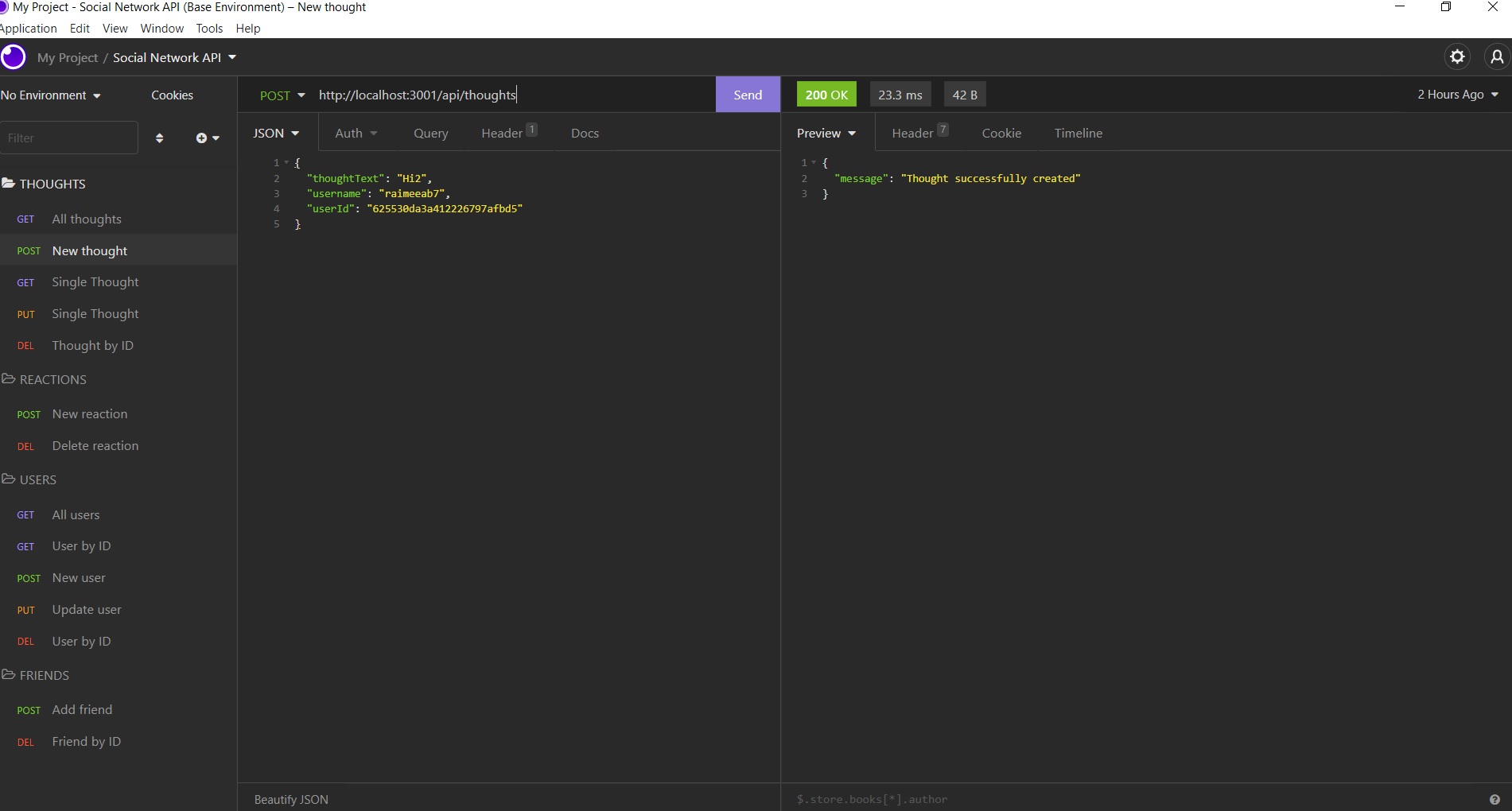Fold the response JSON at line 1
Image resolution: width=1512 pixels, height=811 pixels.
point(814,163)
